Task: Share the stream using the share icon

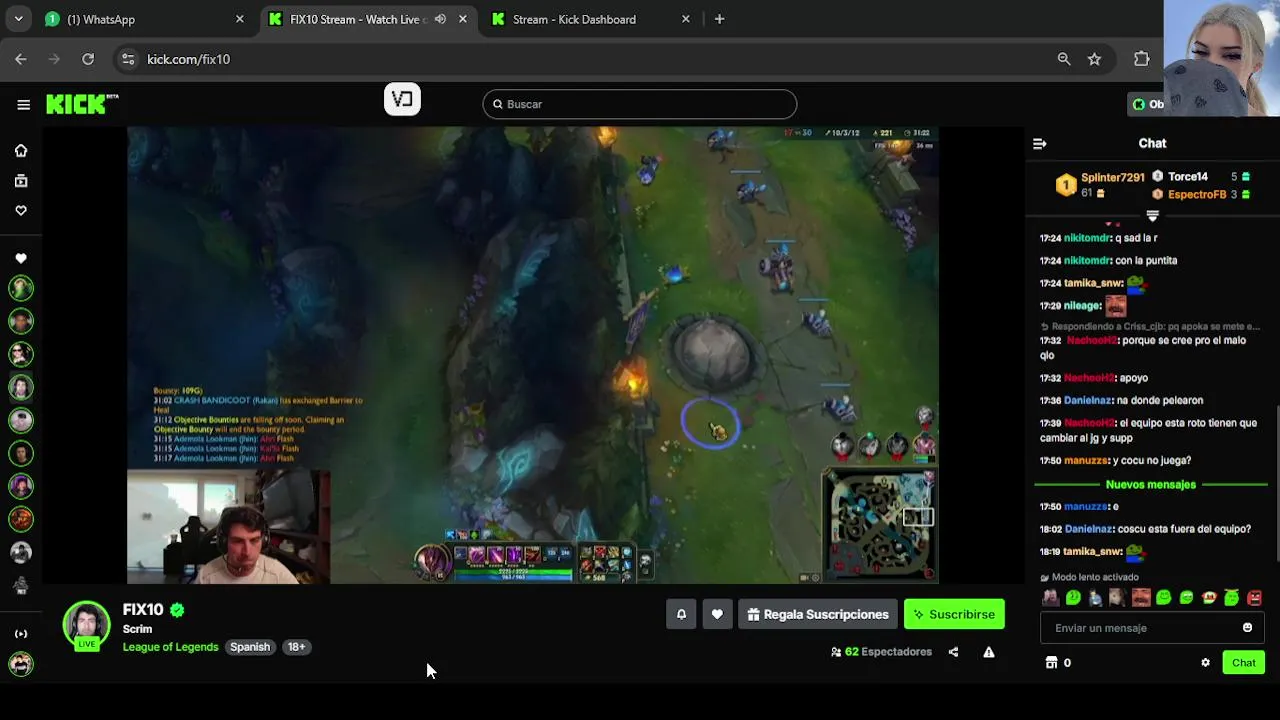Action: 953,652
